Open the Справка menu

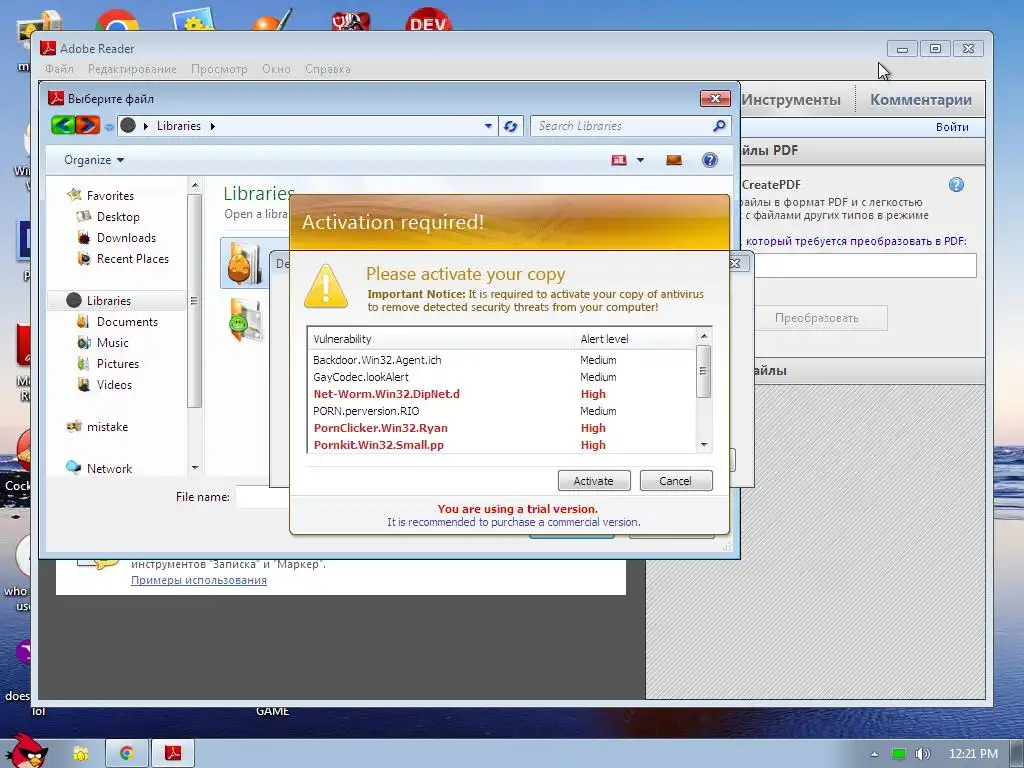point(328,69)
